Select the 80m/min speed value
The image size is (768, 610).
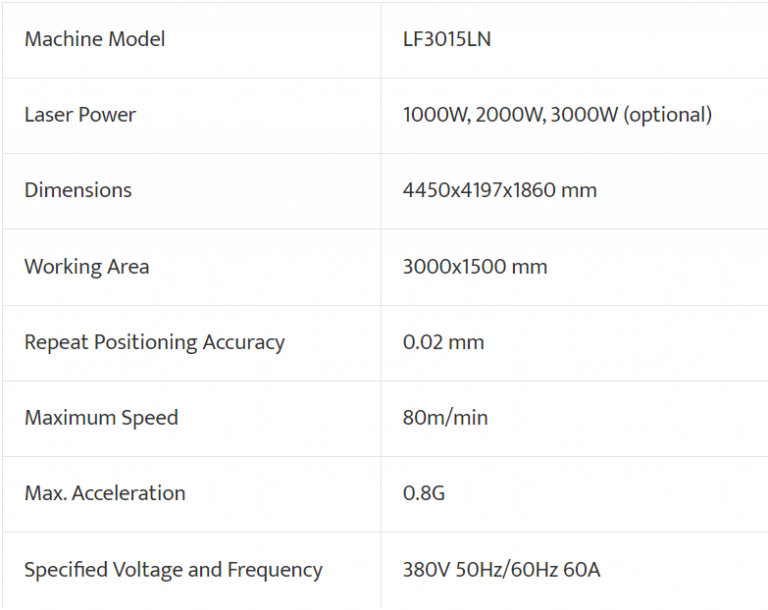[445, 417]
